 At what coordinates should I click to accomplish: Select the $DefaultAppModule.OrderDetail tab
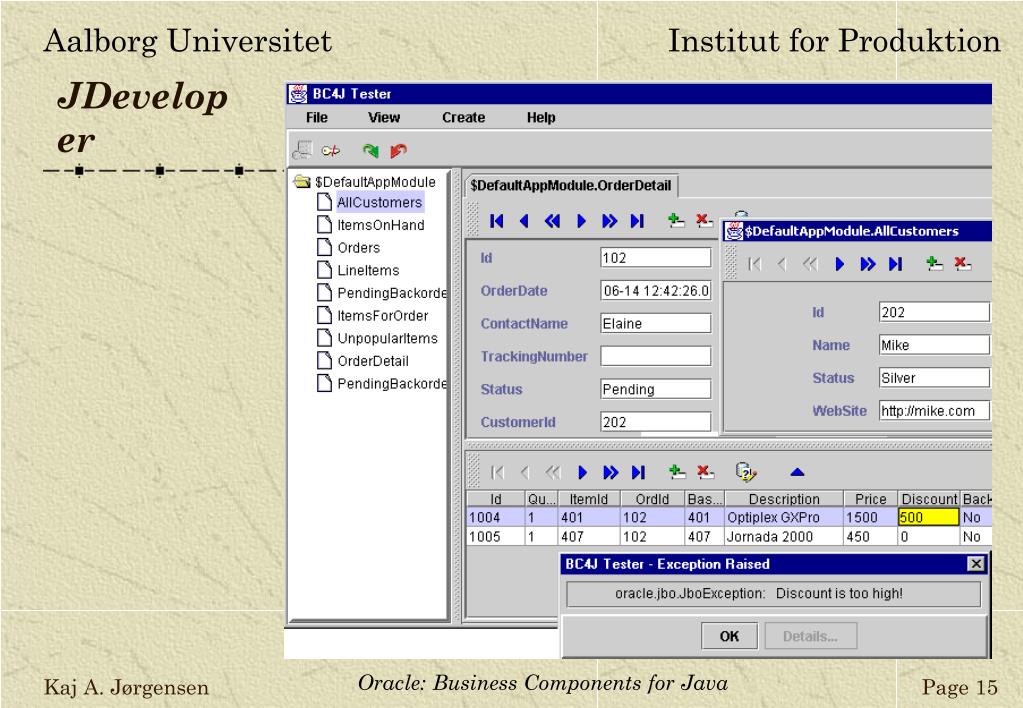point(571,185)
